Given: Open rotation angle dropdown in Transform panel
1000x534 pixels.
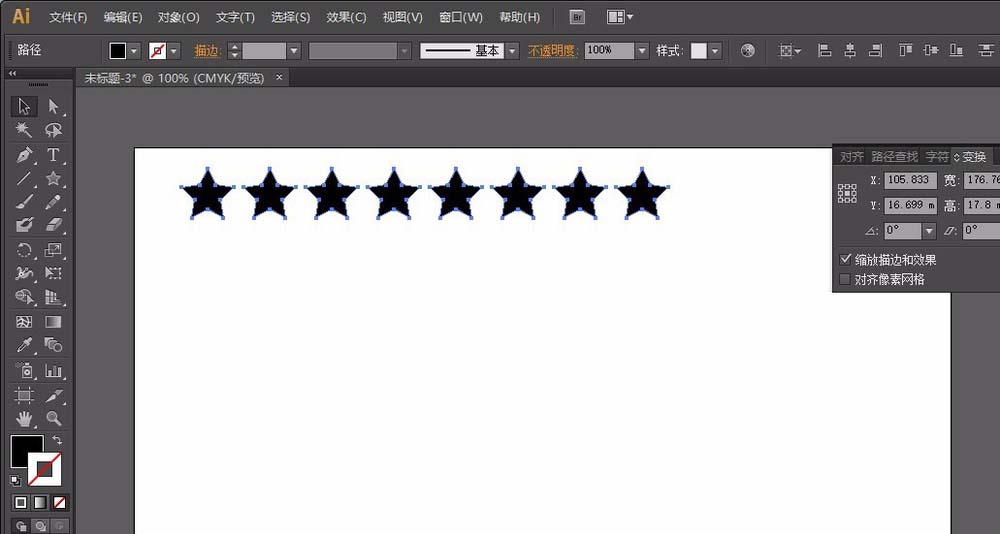Looking at the screenshot, I should coord(929,231).
